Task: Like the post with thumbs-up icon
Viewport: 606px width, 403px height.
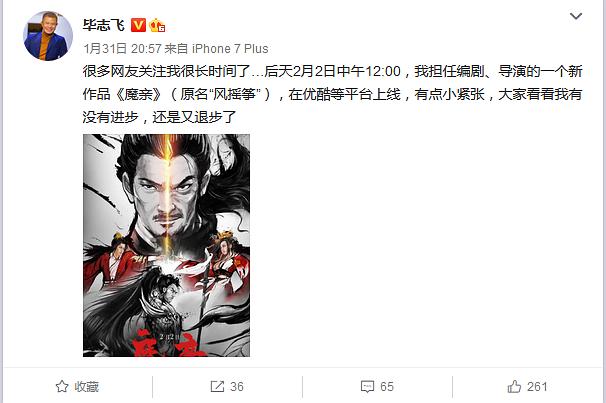Action: click(x=514, y=386)
